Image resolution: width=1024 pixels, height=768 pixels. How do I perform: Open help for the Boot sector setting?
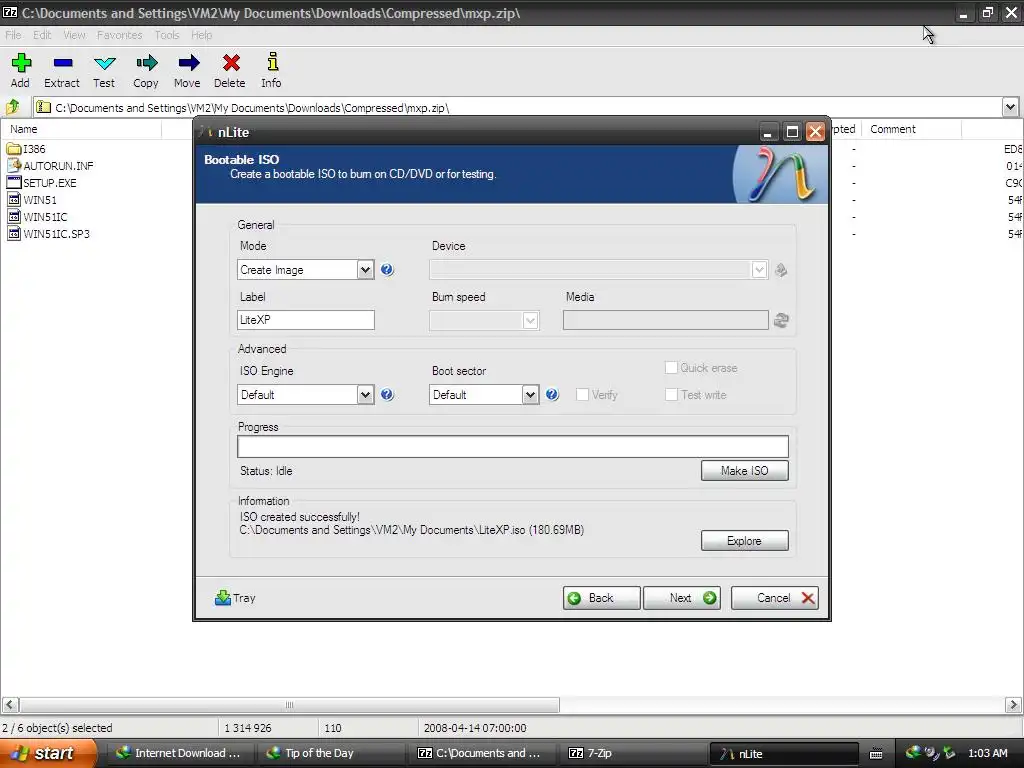pyautogui.click(x=552, y=394)
